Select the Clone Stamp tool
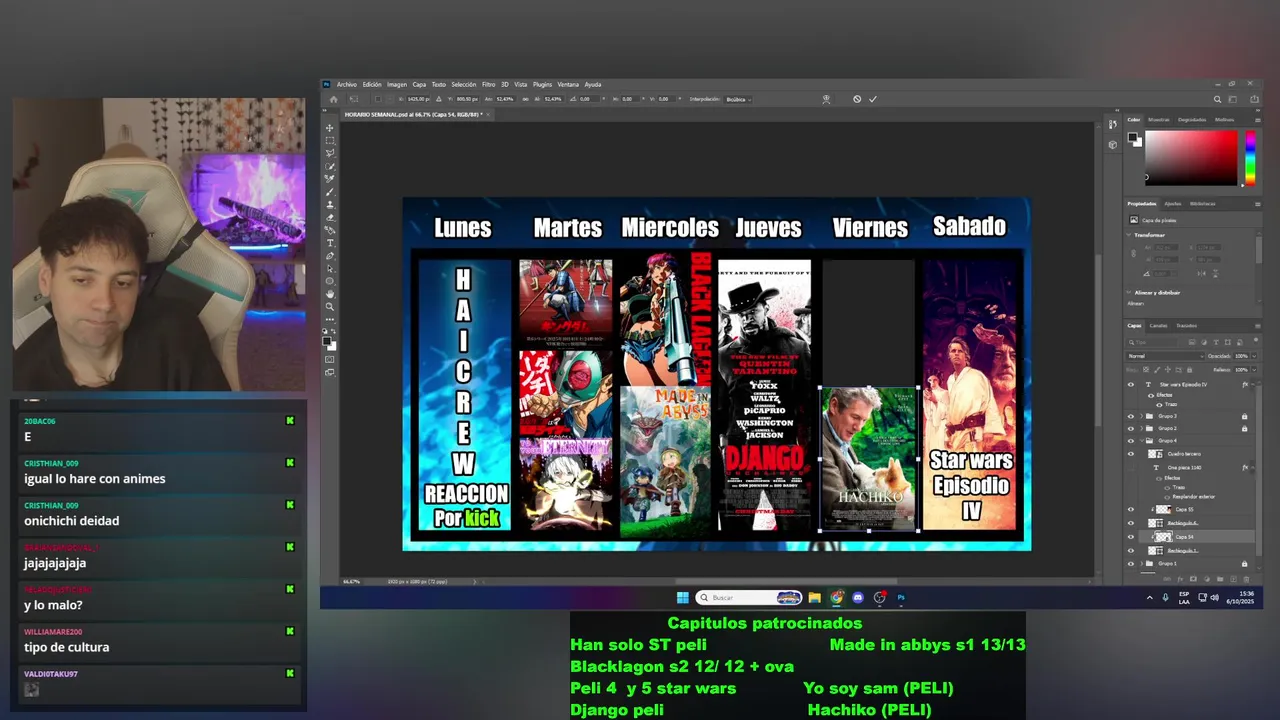This screenshot has width=1280, height=720. [x=330, y=205]
